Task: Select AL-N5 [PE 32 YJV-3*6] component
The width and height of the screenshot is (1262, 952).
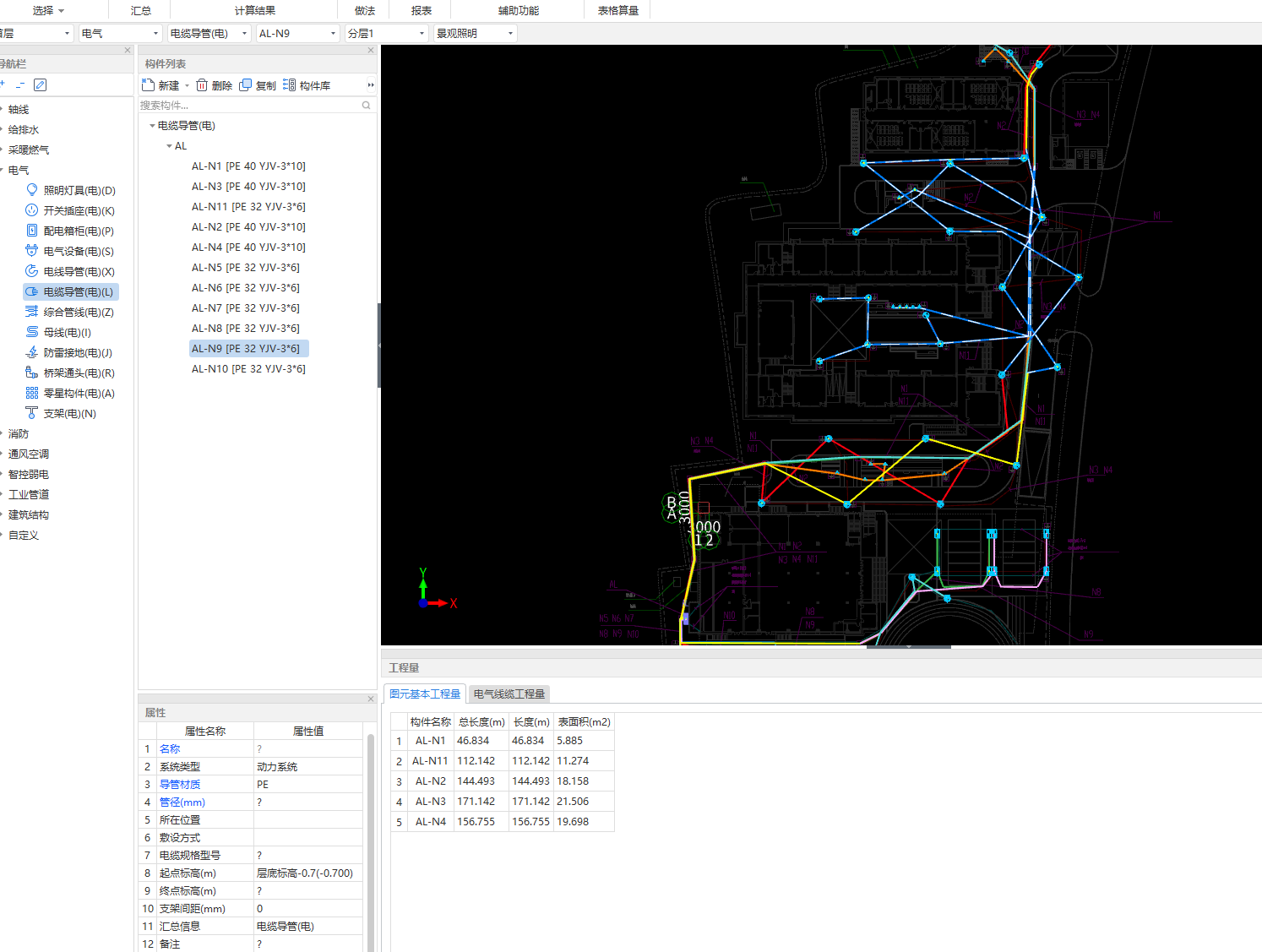Action: (x=245, y=268)
